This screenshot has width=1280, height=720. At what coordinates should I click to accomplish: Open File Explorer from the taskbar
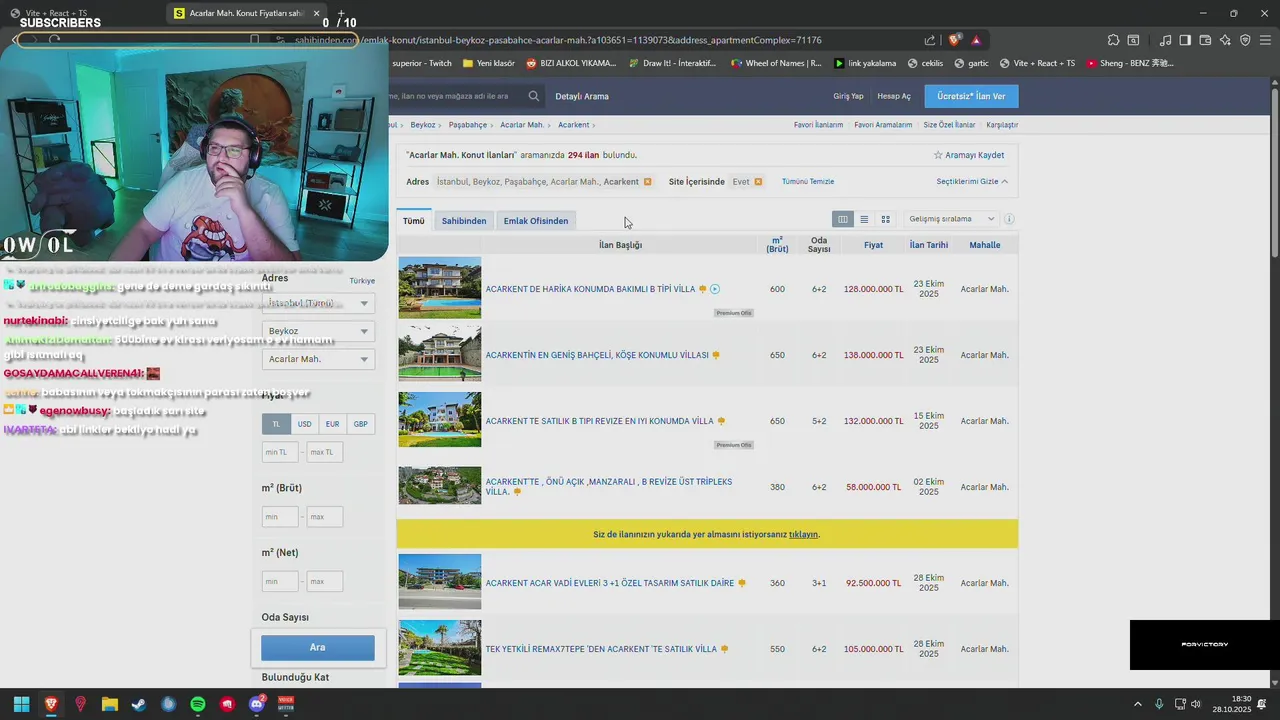click(110, 704)
